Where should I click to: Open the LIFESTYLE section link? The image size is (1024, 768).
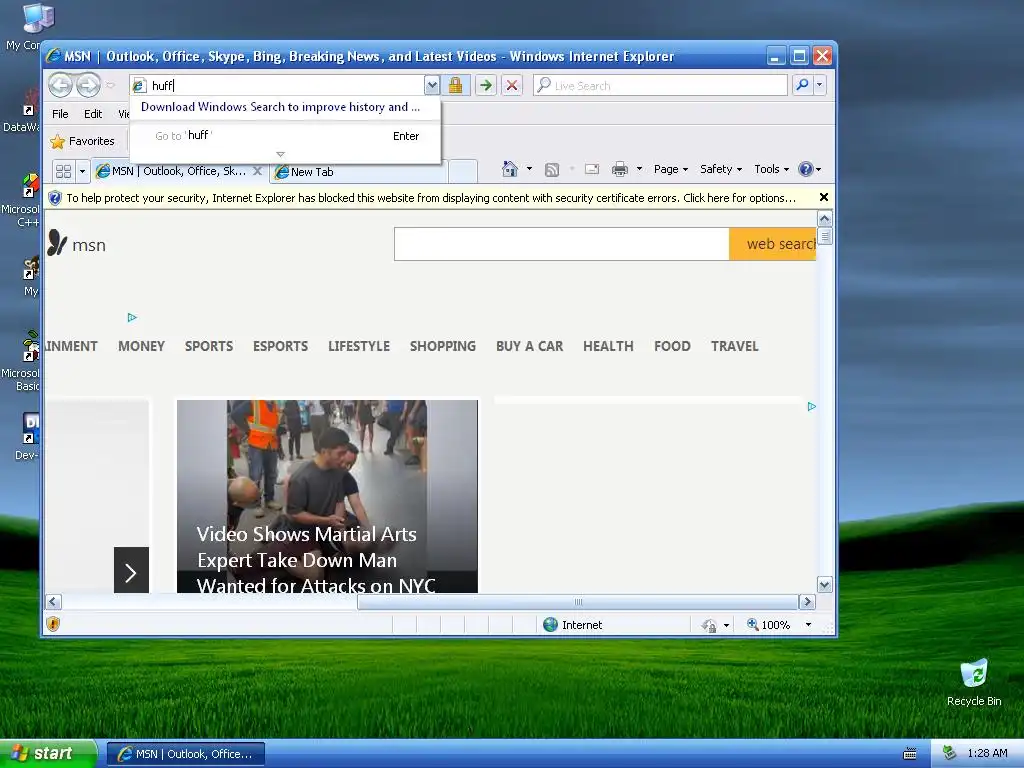pyautogui.click(x=359, y=346)
